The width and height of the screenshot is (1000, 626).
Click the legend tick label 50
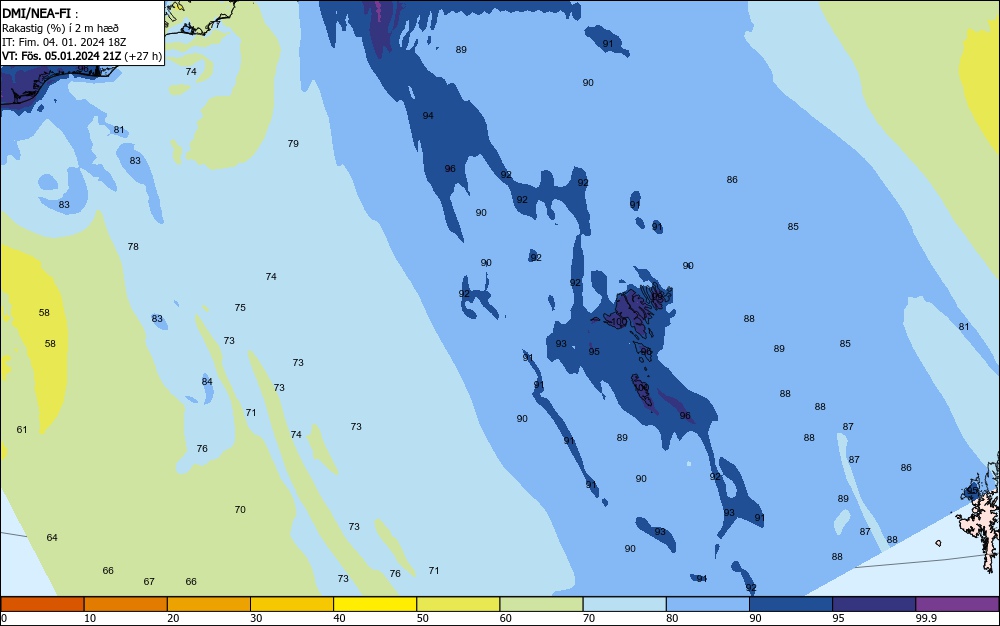pos(422,618)
